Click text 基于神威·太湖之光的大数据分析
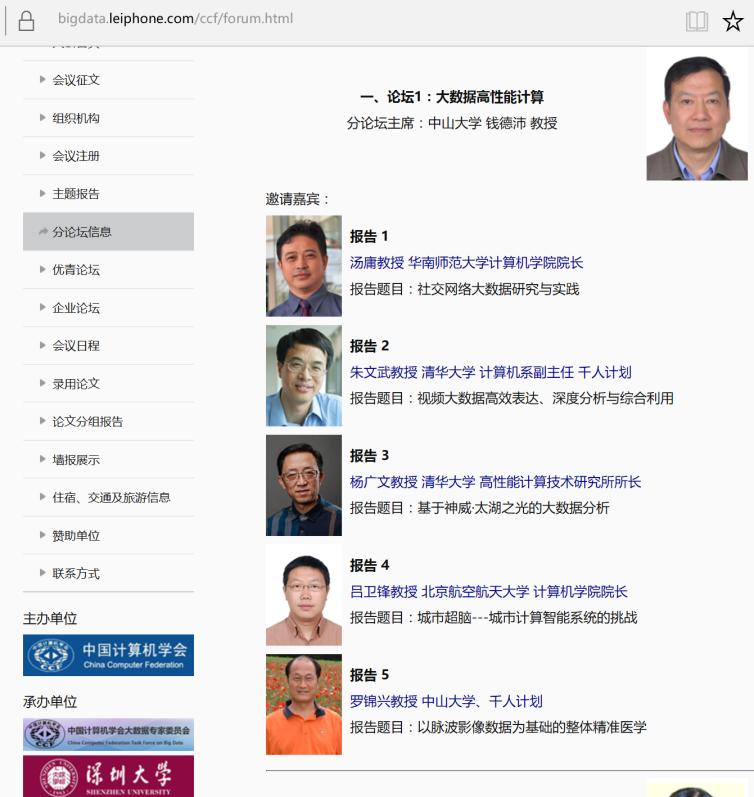Viewport: 754px width, 797px height. [x=513, y=508]
